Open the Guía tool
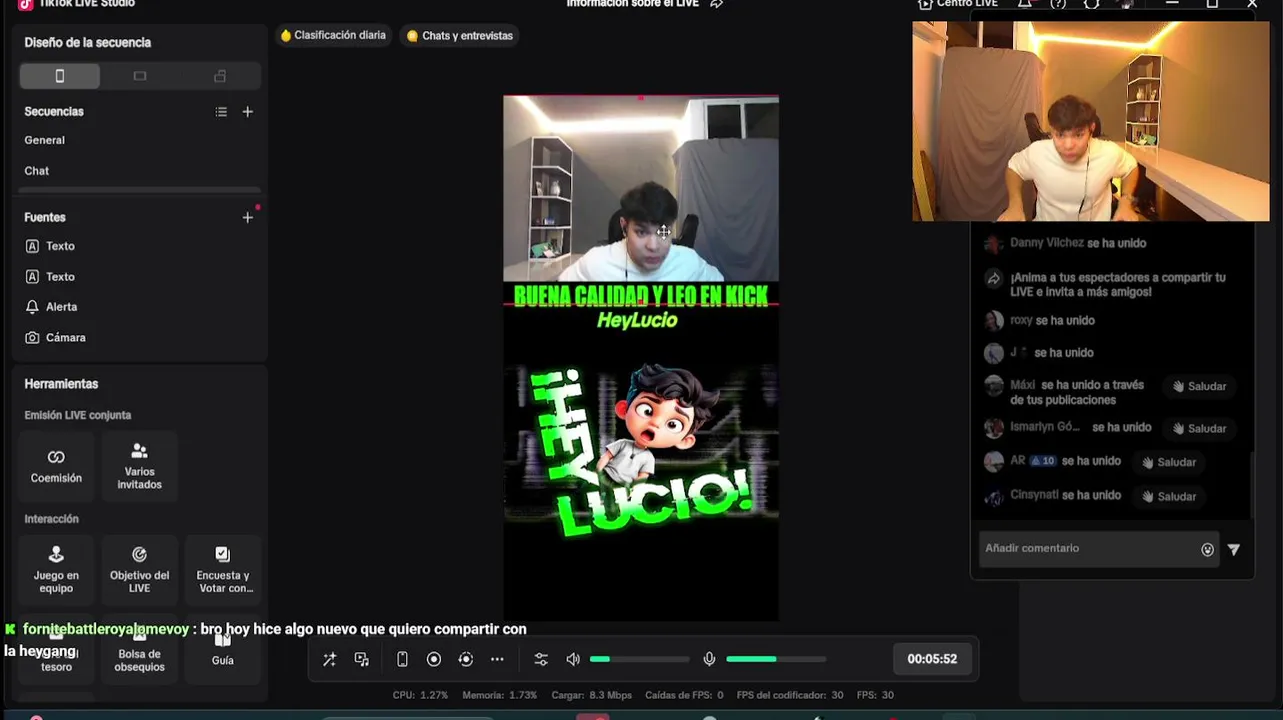 click(223, 652)
